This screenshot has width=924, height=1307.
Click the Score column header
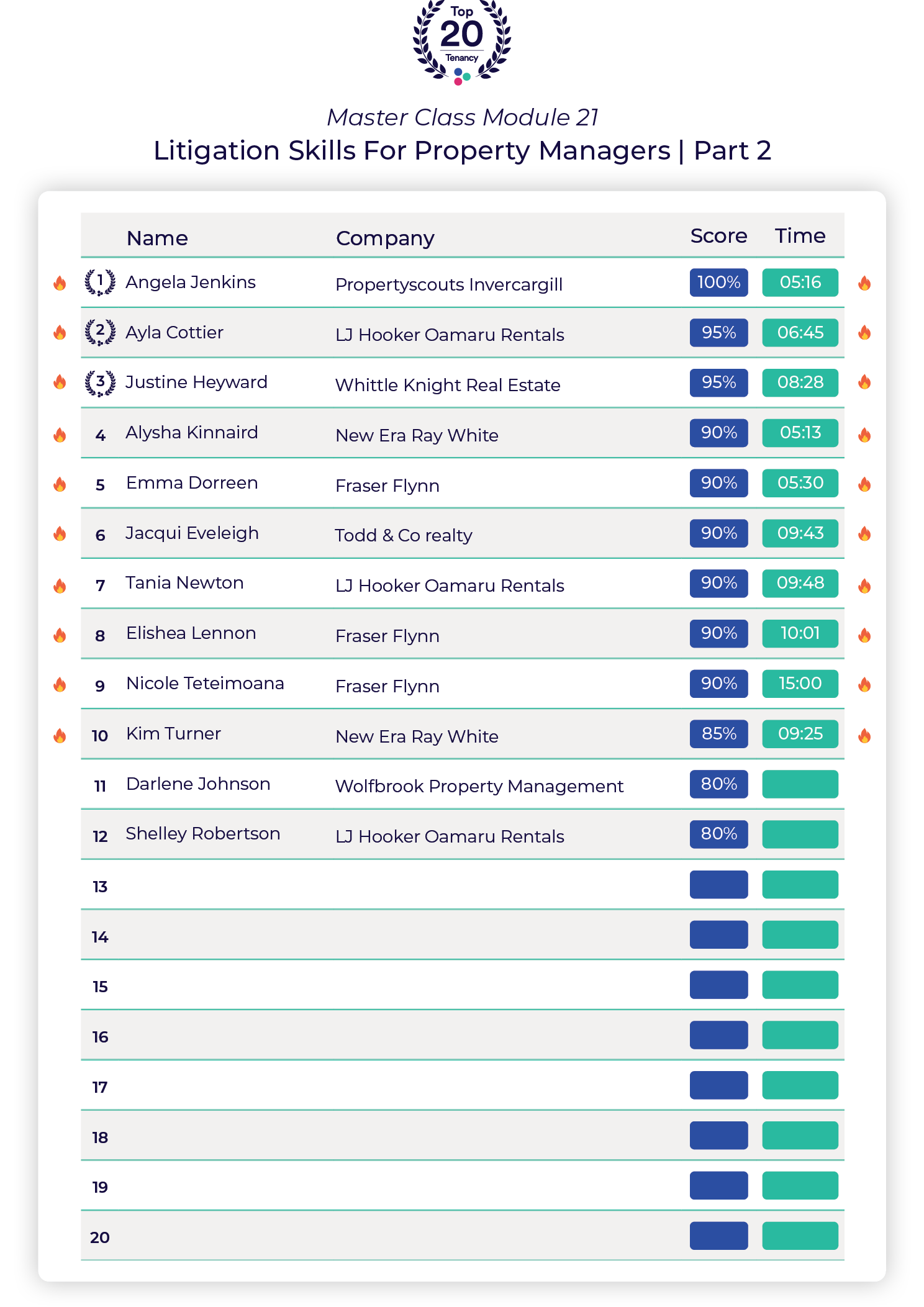click(x=718, y=236)
